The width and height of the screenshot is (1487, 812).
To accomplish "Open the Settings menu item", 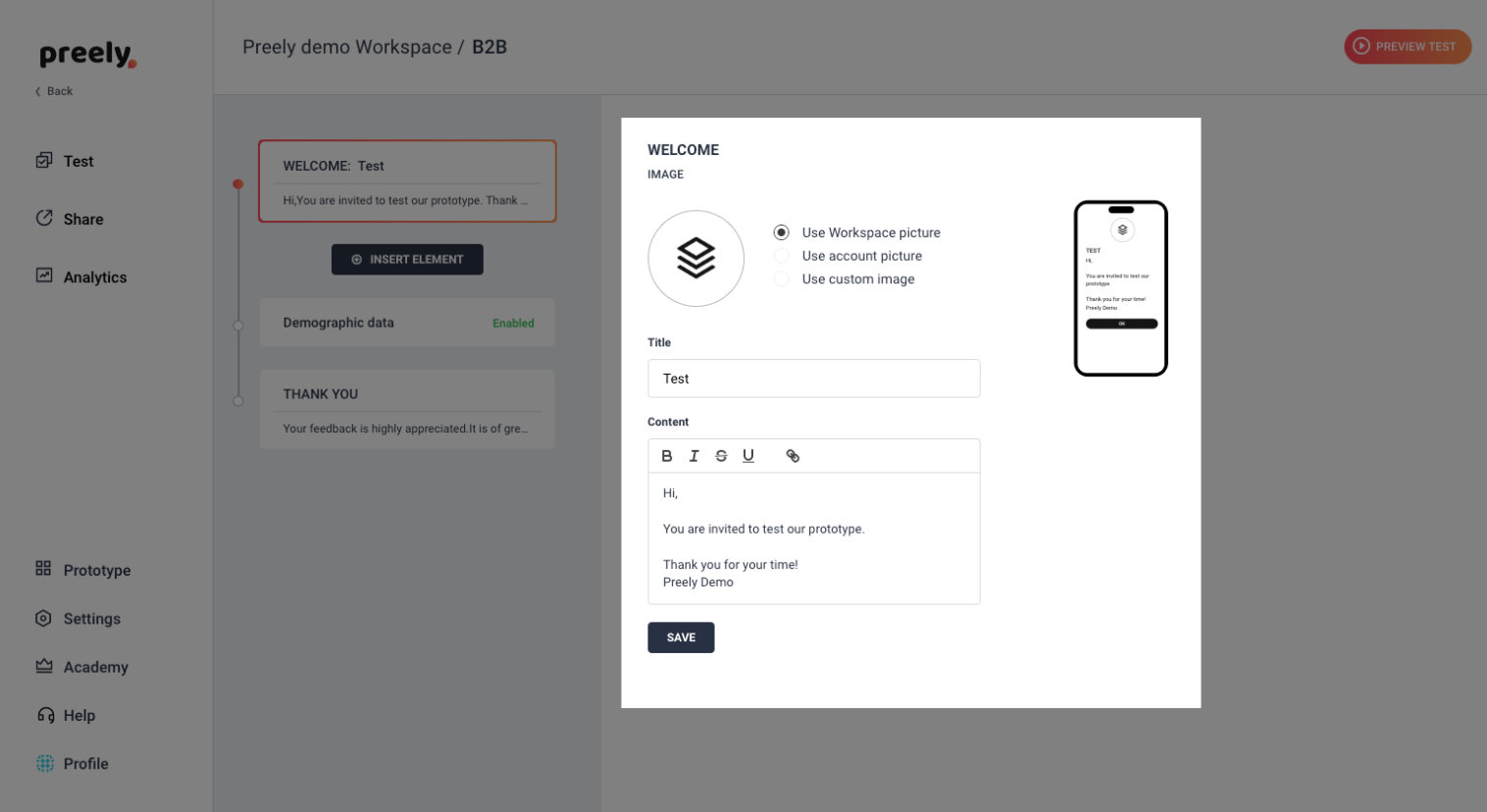I will point(78,619).
